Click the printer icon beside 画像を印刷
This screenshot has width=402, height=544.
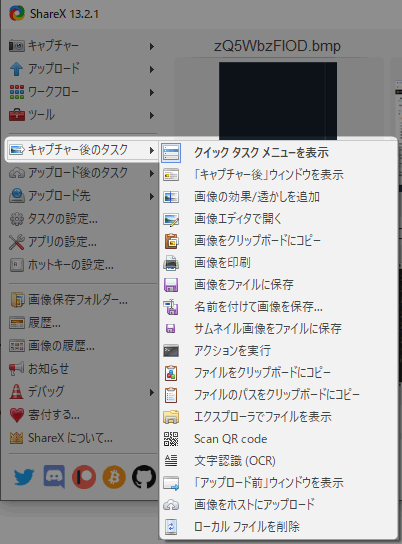pyautogui.click(x=171, y=263)
